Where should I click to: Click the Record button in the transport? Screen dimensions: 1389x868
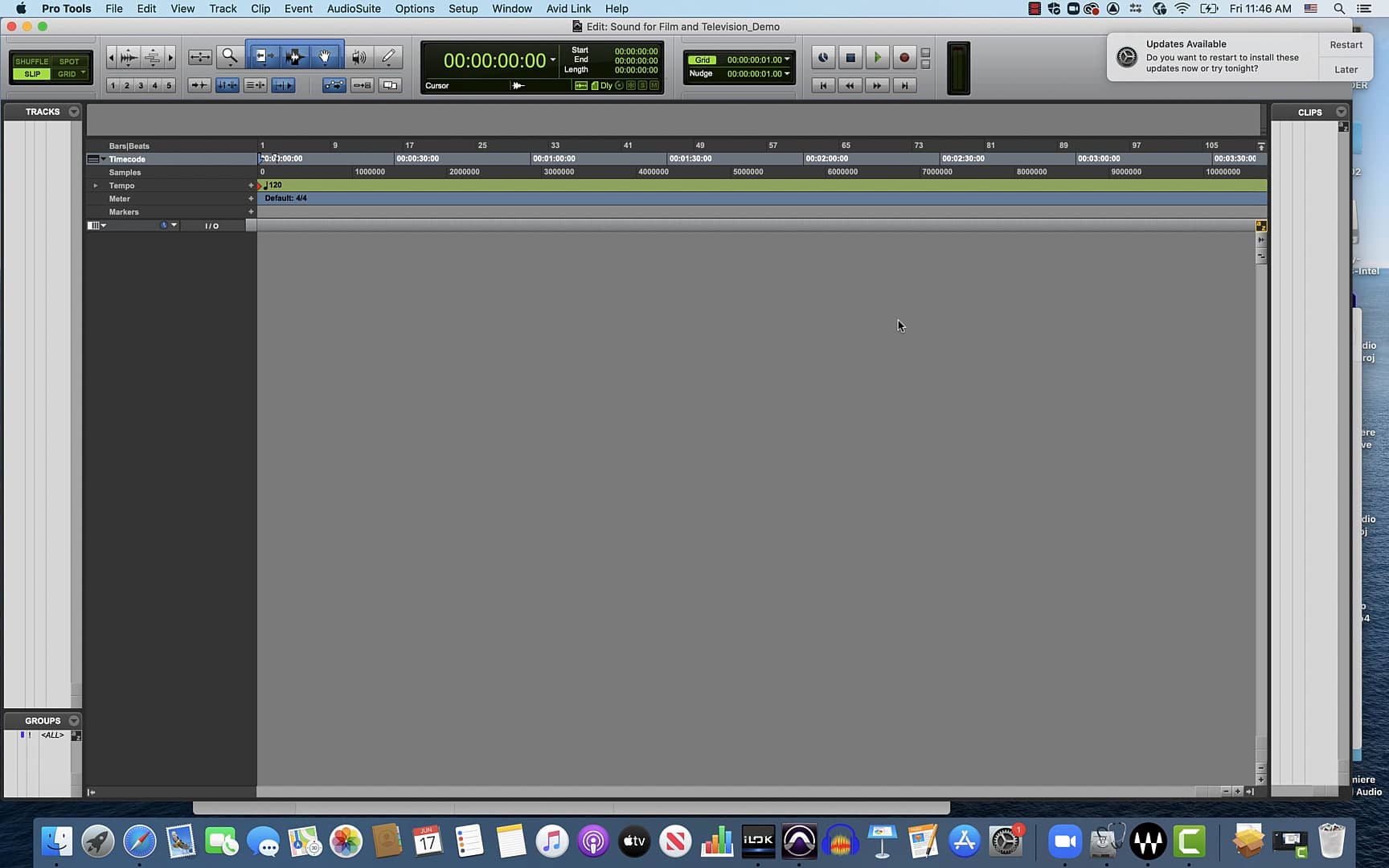[903, 57]
